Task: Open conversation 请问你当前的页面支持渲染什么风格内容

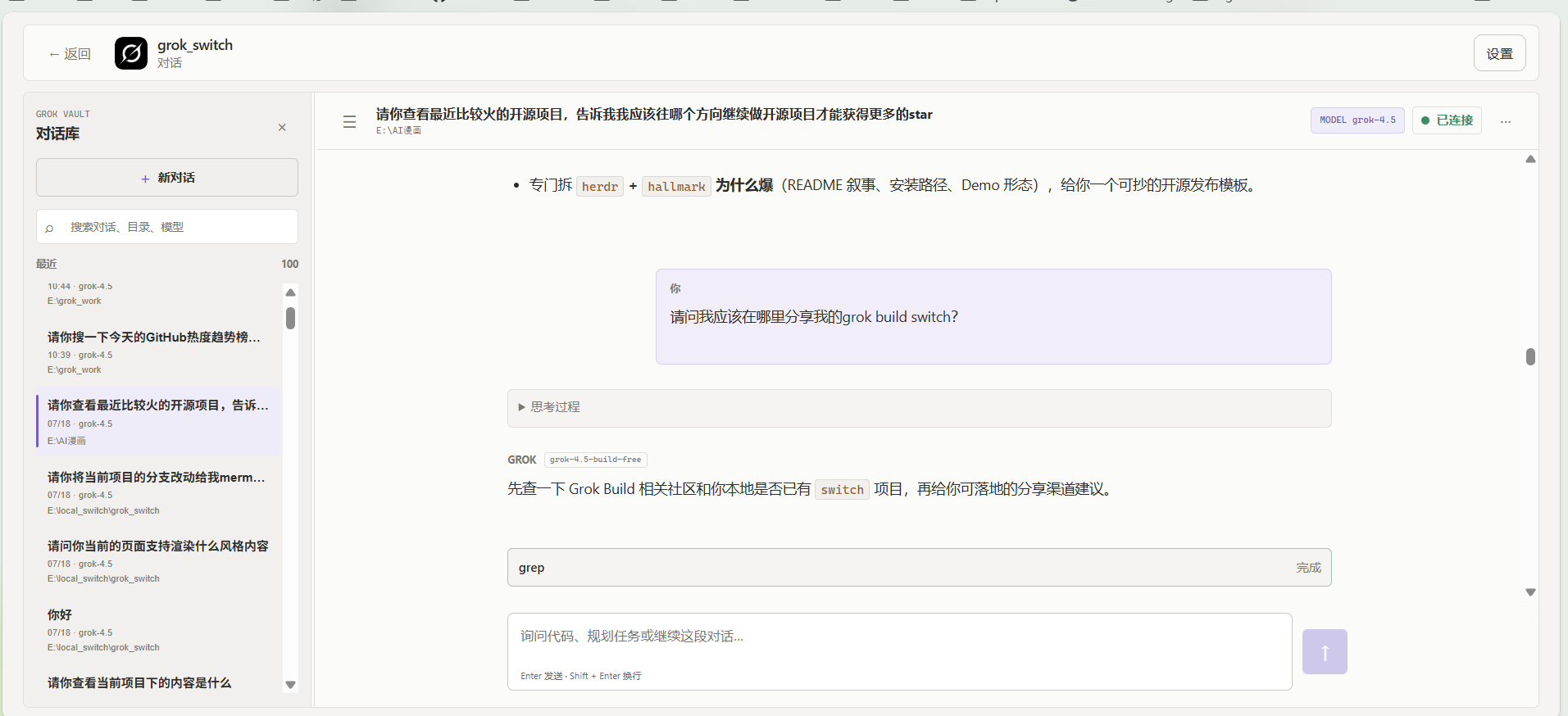Action: point(158,561)
